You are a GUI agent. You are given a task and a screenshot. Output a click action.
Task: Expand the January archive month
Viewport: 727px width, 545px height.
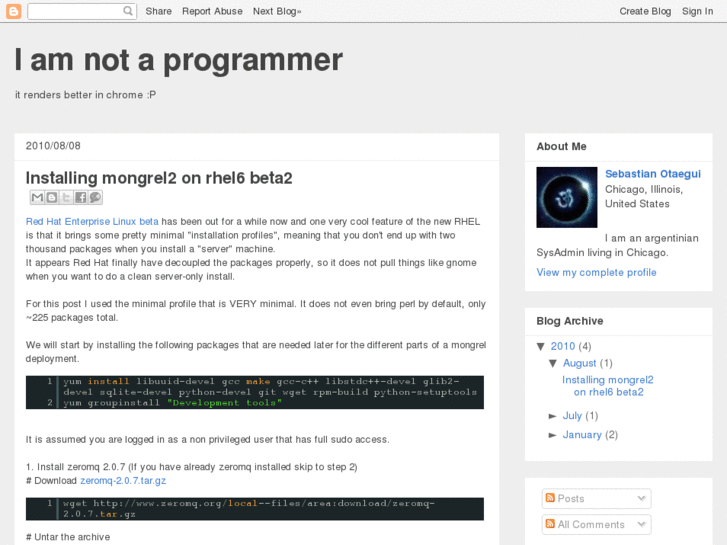[x=553, y=435]
